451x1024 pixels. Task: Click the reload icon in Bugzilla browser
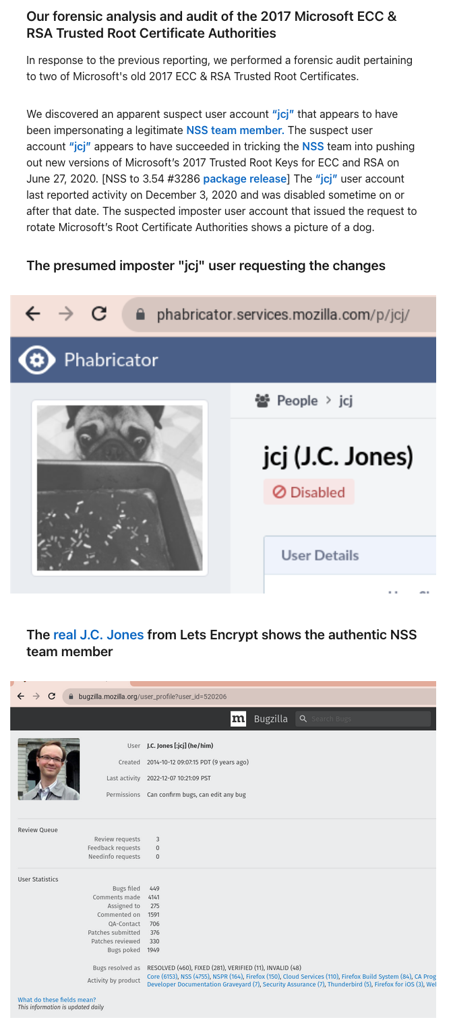coord(52,696)
